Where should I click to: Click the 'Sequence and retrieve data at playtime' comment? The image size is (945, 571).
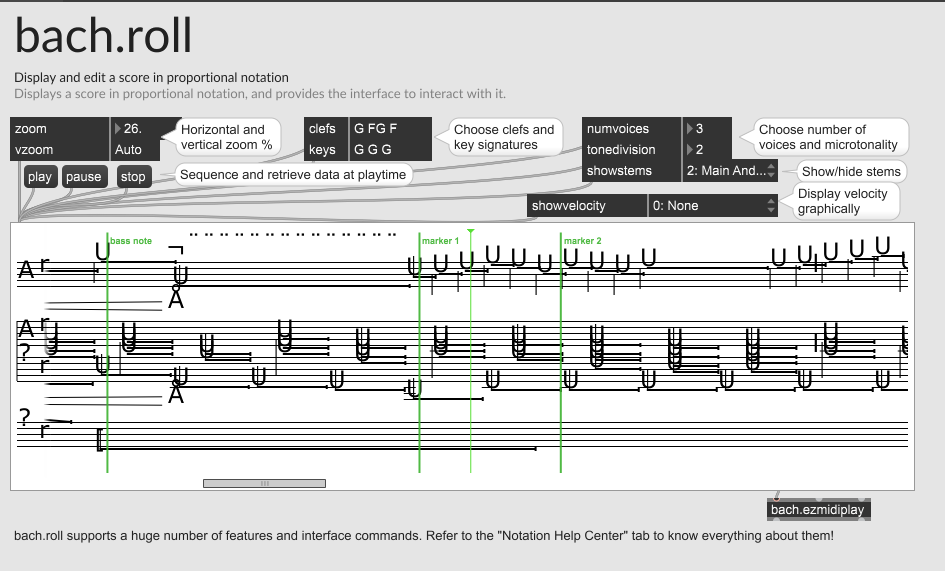(293, 175)
